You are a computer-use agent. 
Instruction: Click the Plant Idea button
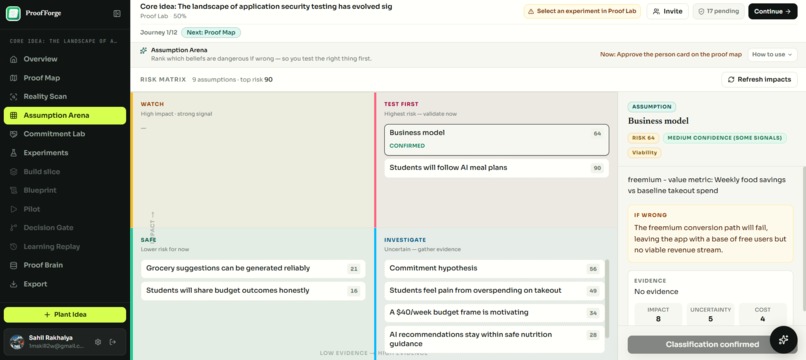tap(65, 315)
